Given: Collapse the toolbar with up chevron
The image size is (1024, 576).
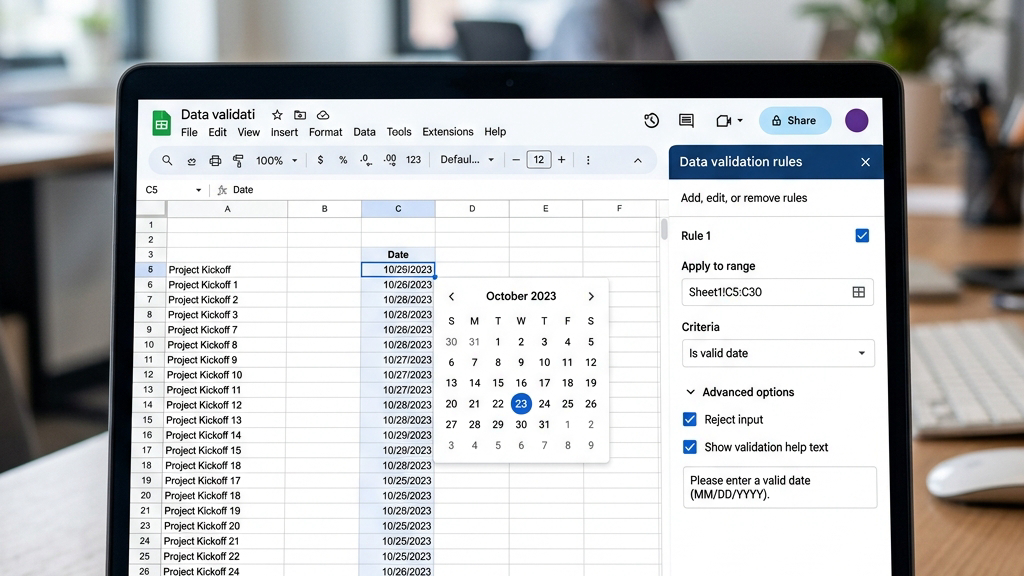Looking at the screenshot, I should 637,161.
